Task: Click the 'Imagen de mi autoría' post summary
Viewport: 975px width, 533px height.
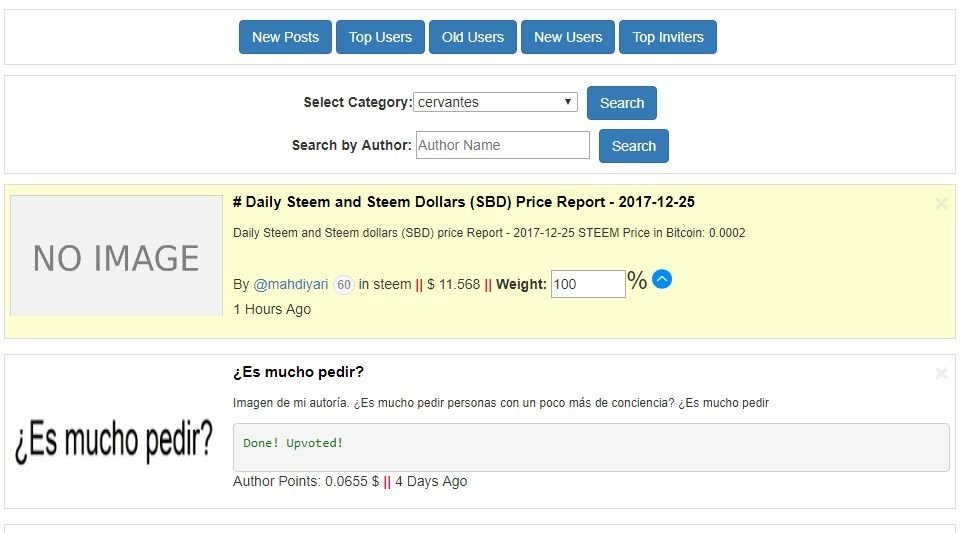Action: (x=501, y=402)
